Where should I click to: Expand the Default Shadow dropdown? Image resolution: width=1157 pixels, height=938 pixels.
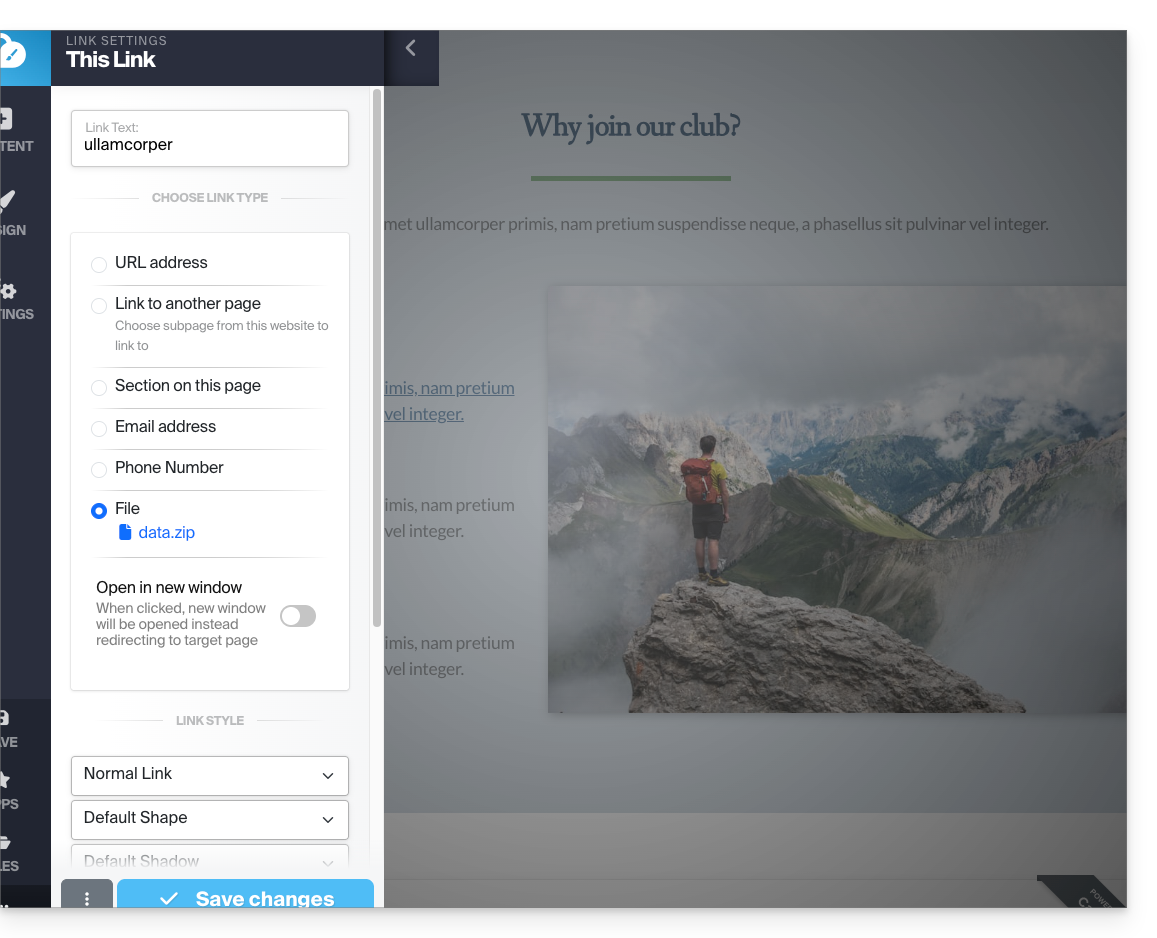click(x=210, y=860)
